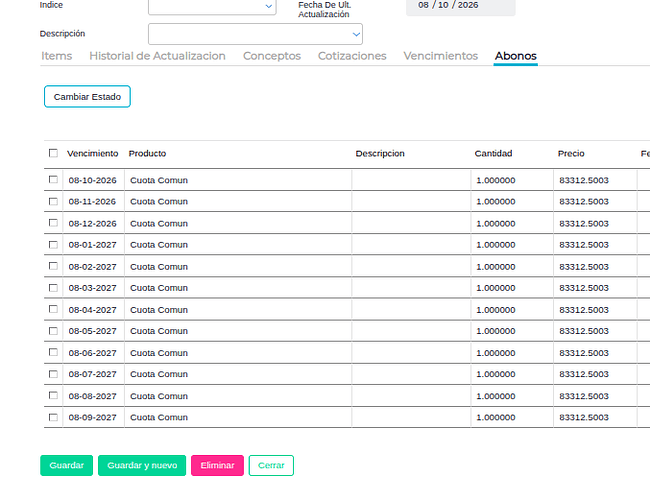Click the Guardar button
This screenshot has height=500, width=650.
click(x=66, y=465)
